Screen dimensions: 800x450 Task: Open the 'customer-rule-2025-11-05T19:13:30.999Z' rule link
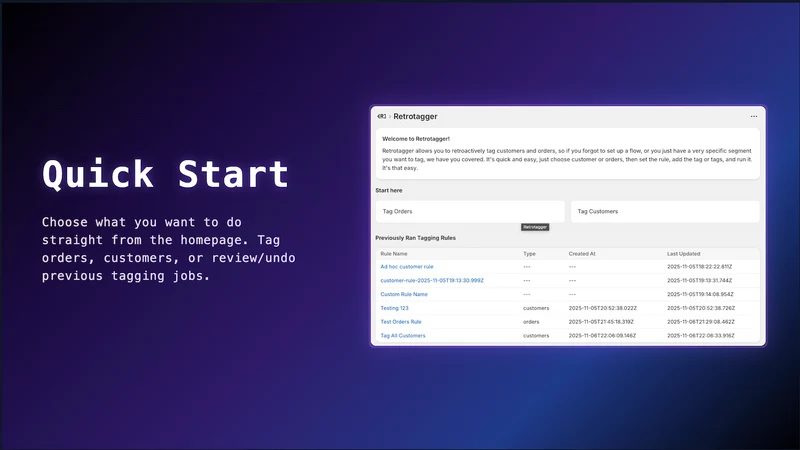coord(432,281)
